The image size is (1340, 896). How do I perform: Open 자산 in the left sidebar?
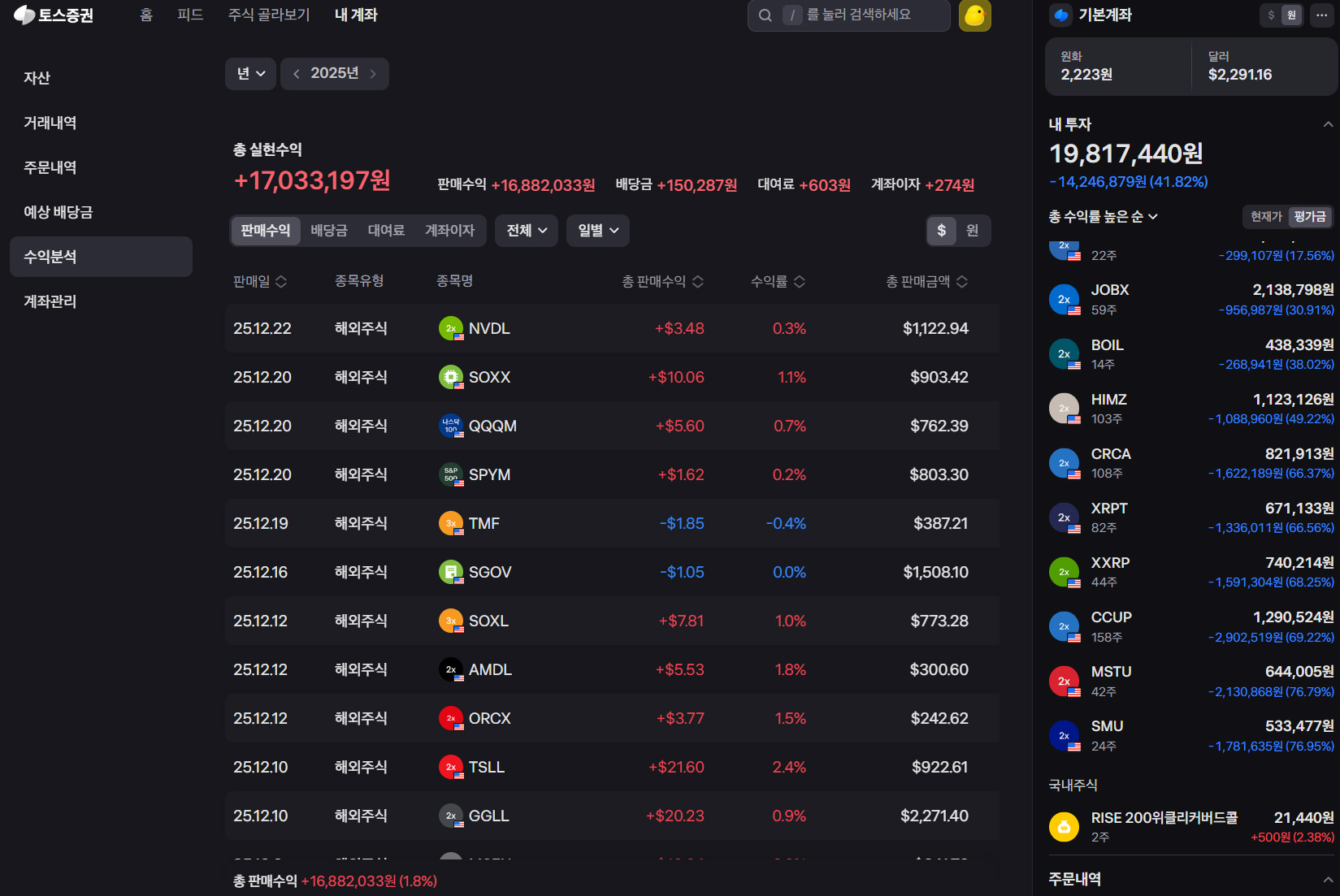[x=101, y=78]
